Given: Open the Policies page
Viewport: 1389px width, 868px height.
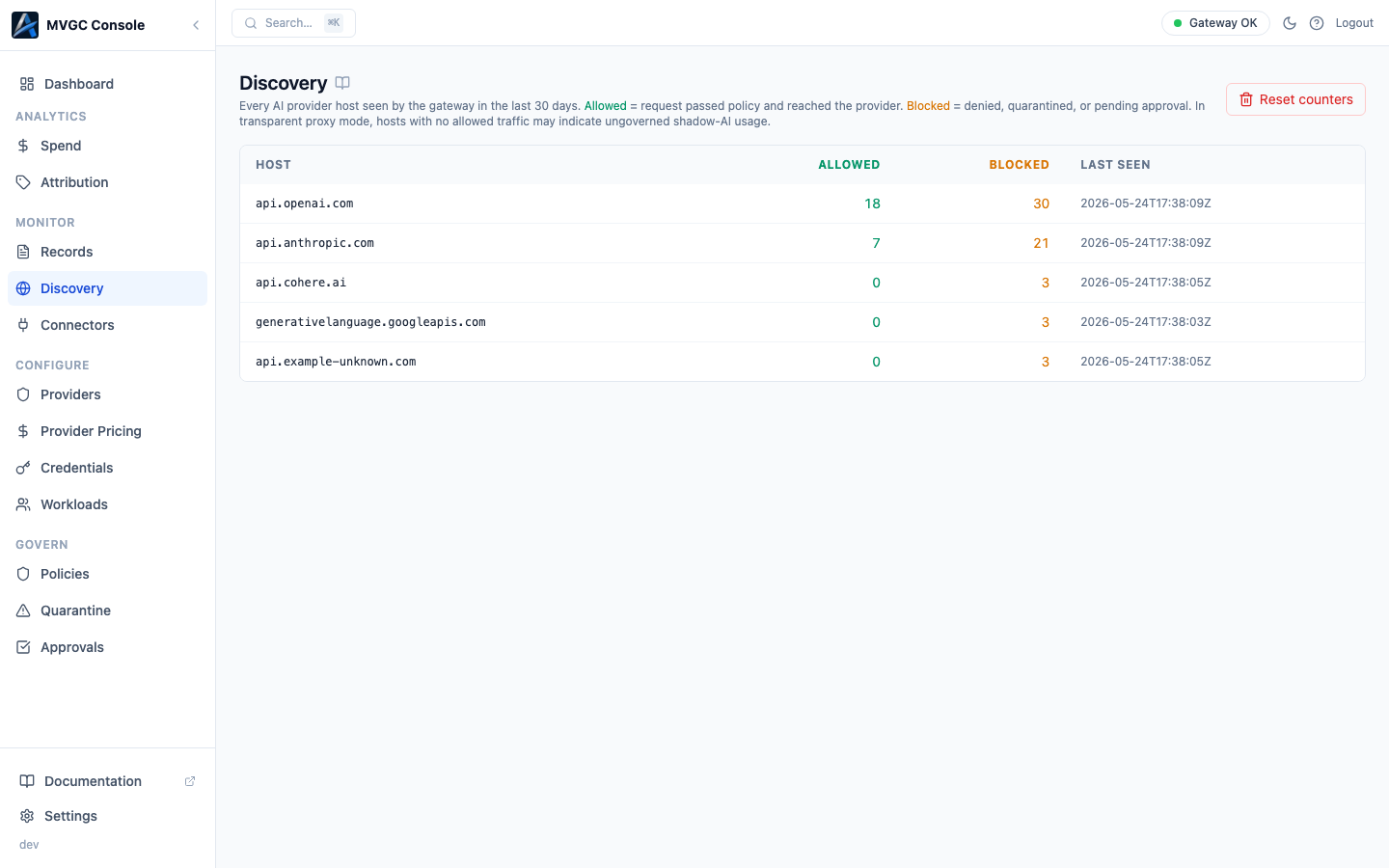Looking at the screenshot, I should pos(108,574).
